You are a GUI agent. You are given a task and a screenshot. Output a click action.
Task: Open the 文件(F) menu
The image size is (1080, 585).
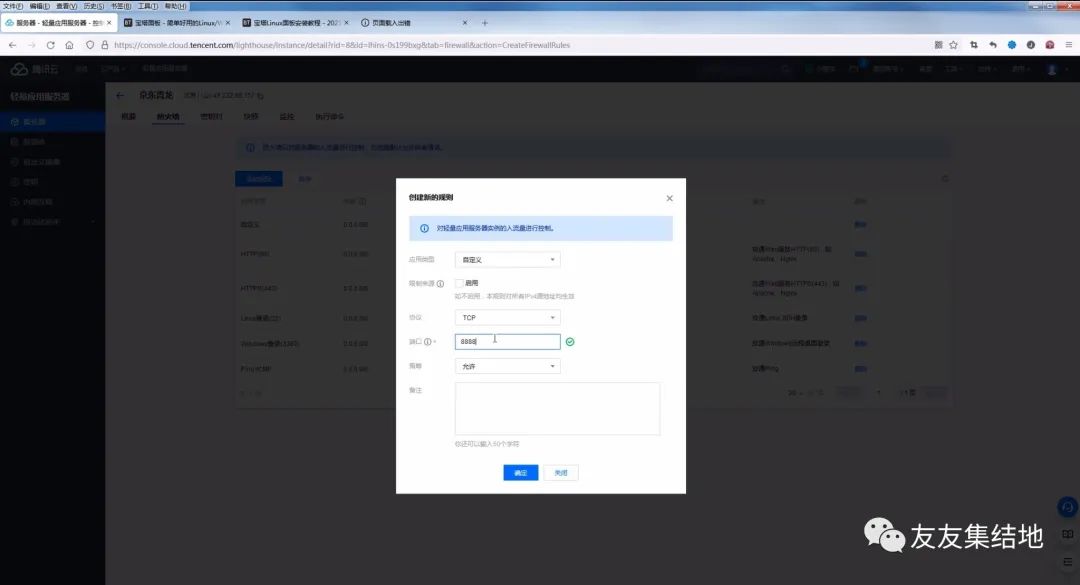pos(13,6)
